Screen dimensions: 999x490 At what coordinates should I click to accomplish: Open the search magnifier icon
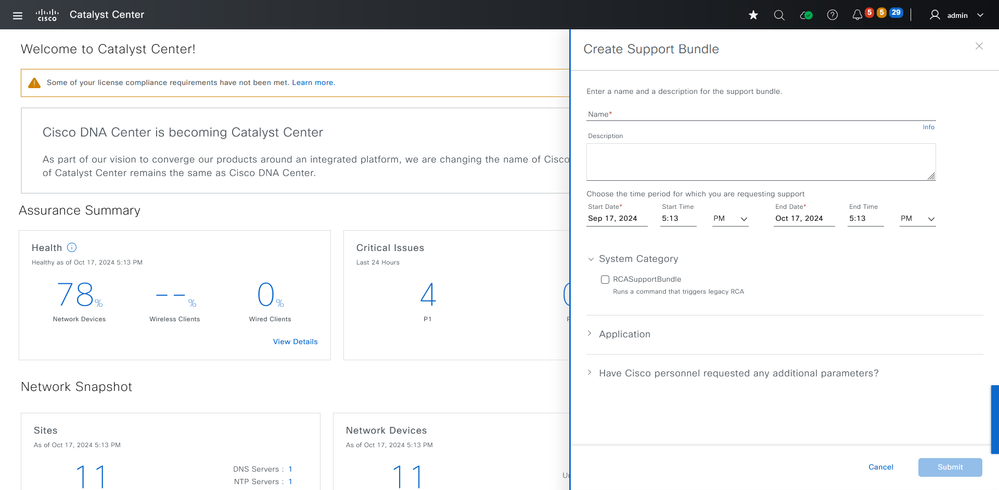(779, 15)
